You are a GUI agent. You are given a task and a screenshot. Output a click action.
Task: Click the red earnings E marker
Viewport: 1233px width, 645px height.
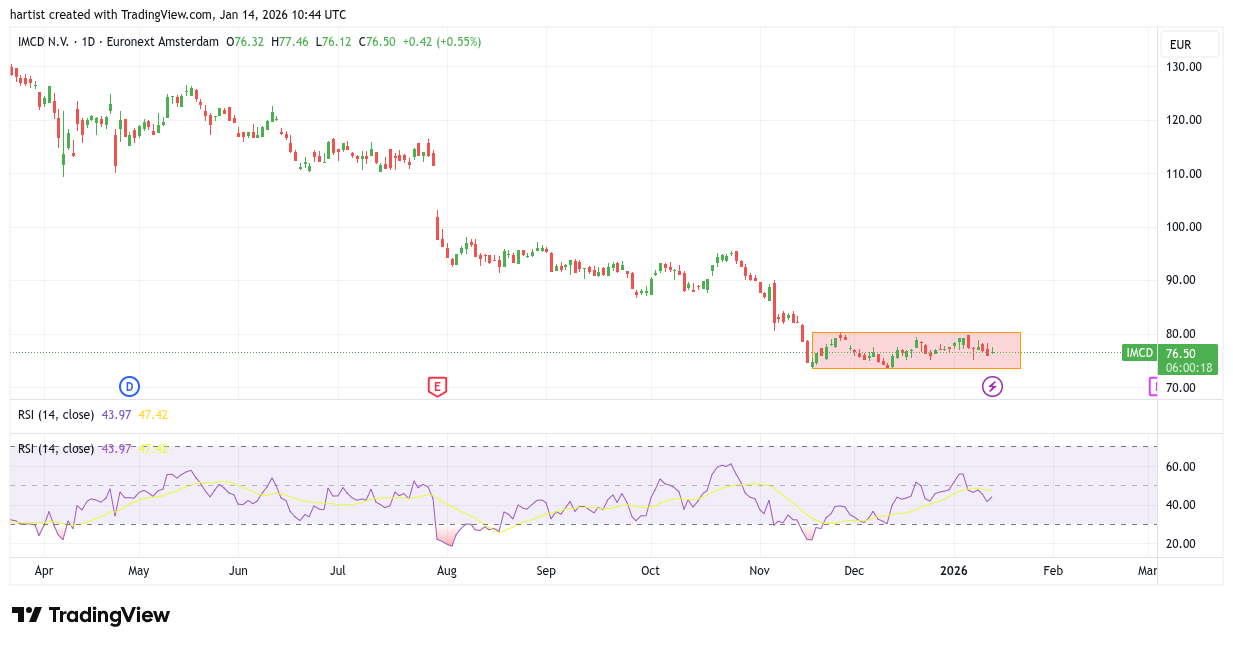tap(436, 386)
